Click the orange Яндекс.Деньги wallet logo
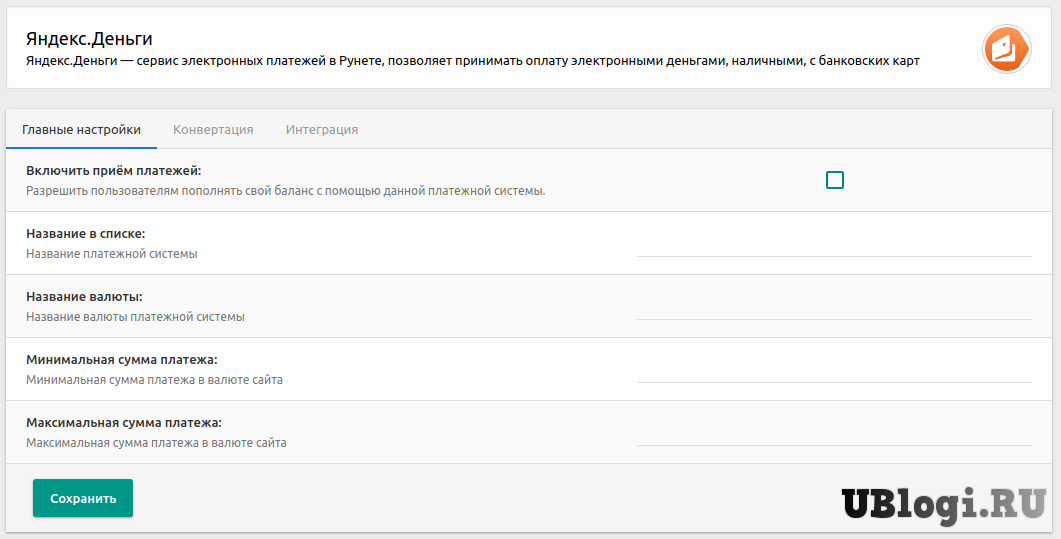Viewport: 1061px width, 539px height. tap(1006, 49)
